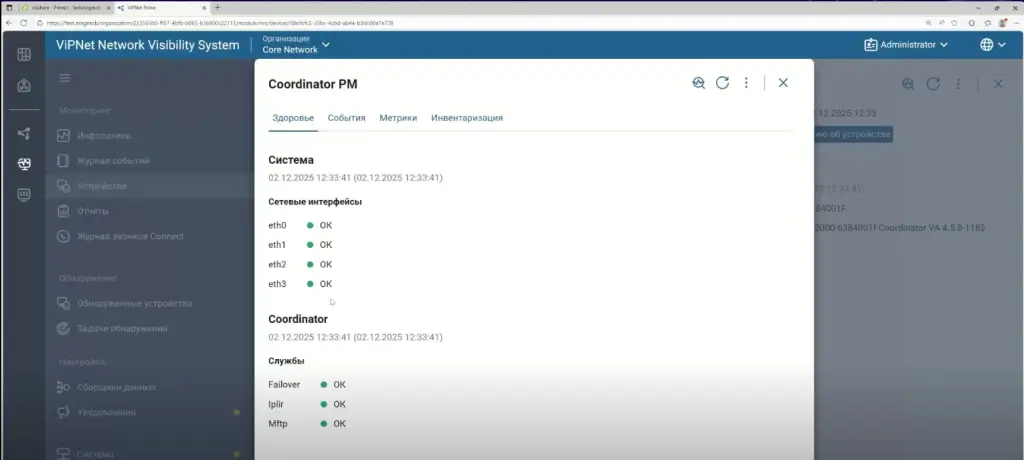Click the network nodes icon in left rail
This screenshot has height=460, width=1024.
pyautogui.click(x=24, y=133)
